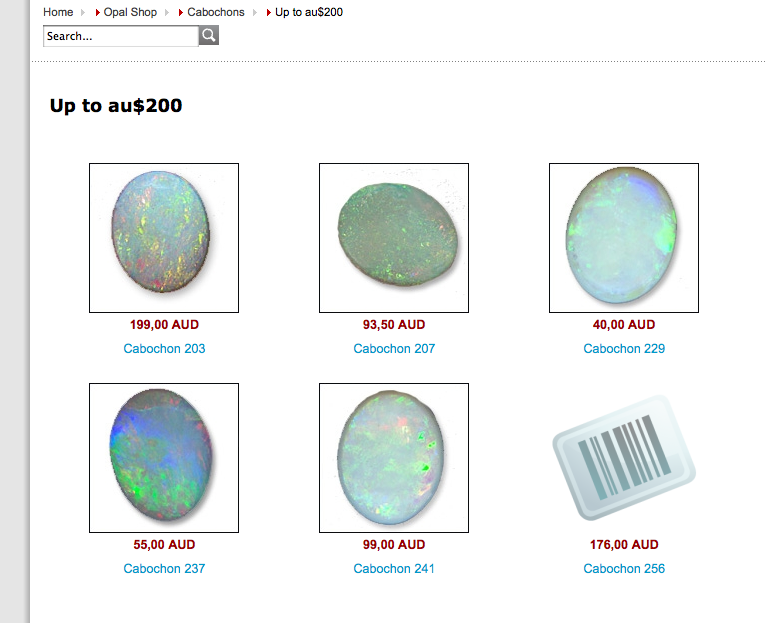Open Opal Shop breadcrumb link
This screenshot has height=623, width=767.
130,12
